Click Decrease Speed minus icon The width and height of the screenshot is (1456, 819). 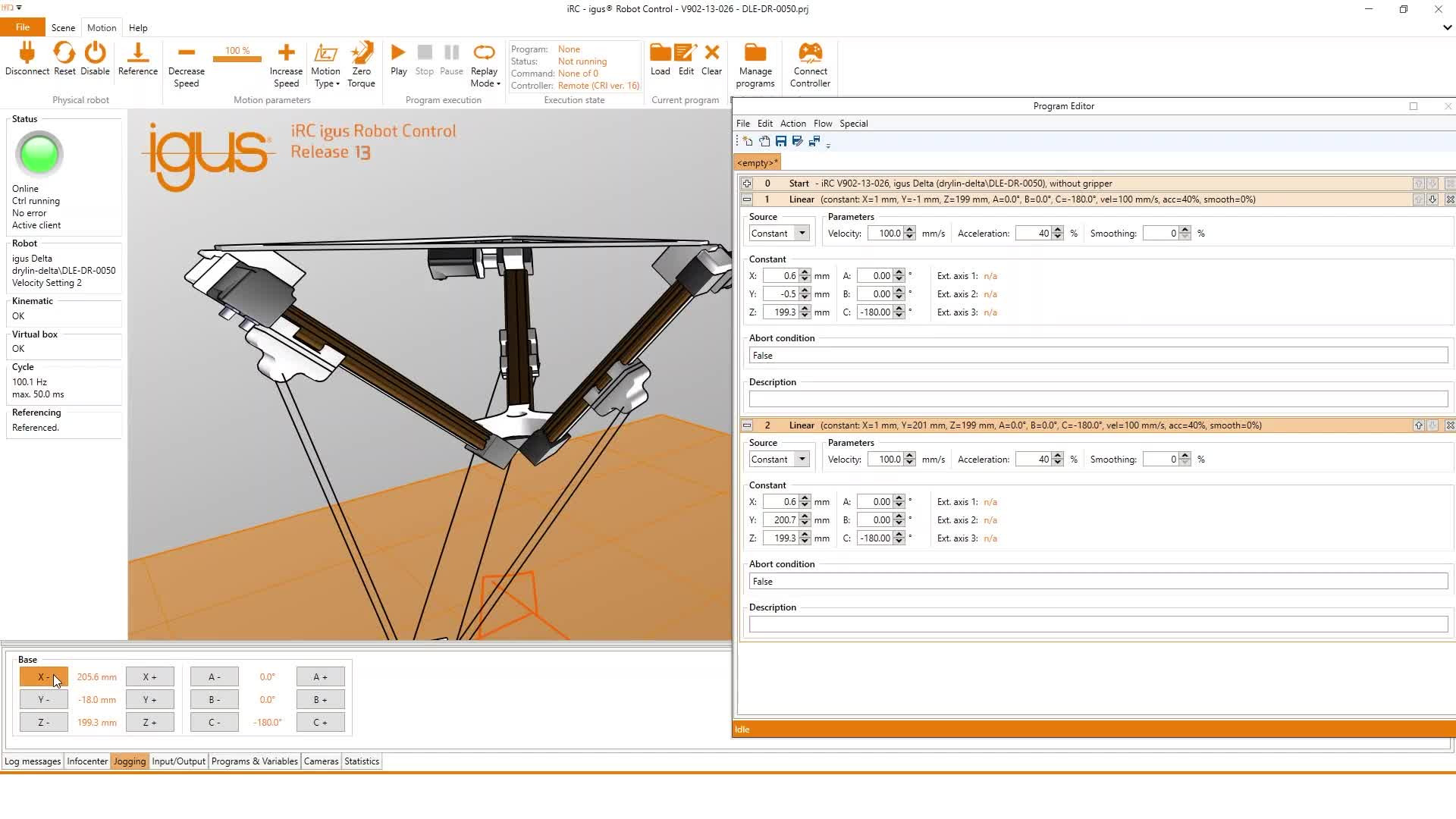(x=187, y=52)
